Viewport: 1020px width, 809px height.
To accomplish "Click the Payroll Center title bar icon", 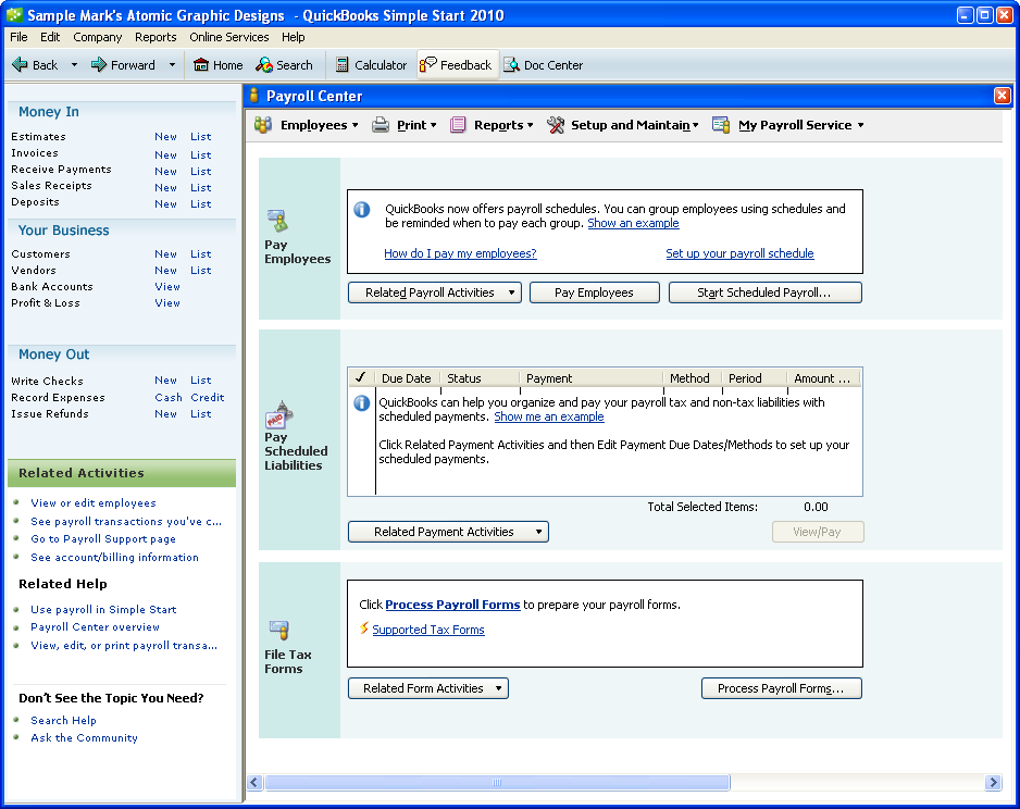I will (254, 96).
